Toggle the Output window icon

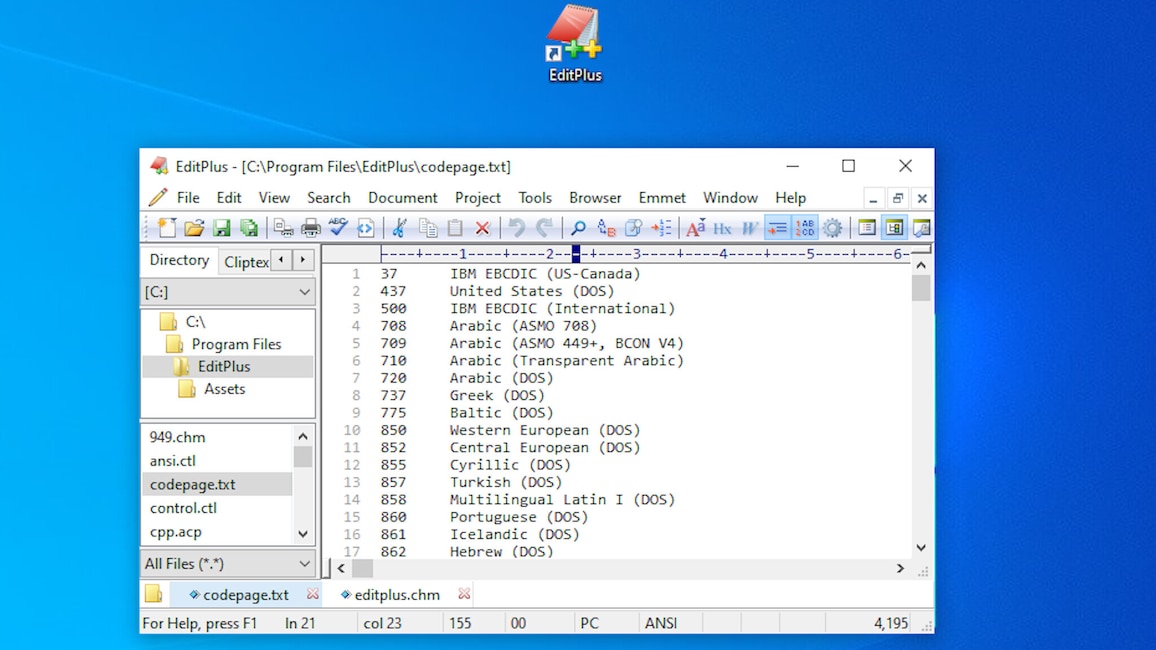click(922, 228)
